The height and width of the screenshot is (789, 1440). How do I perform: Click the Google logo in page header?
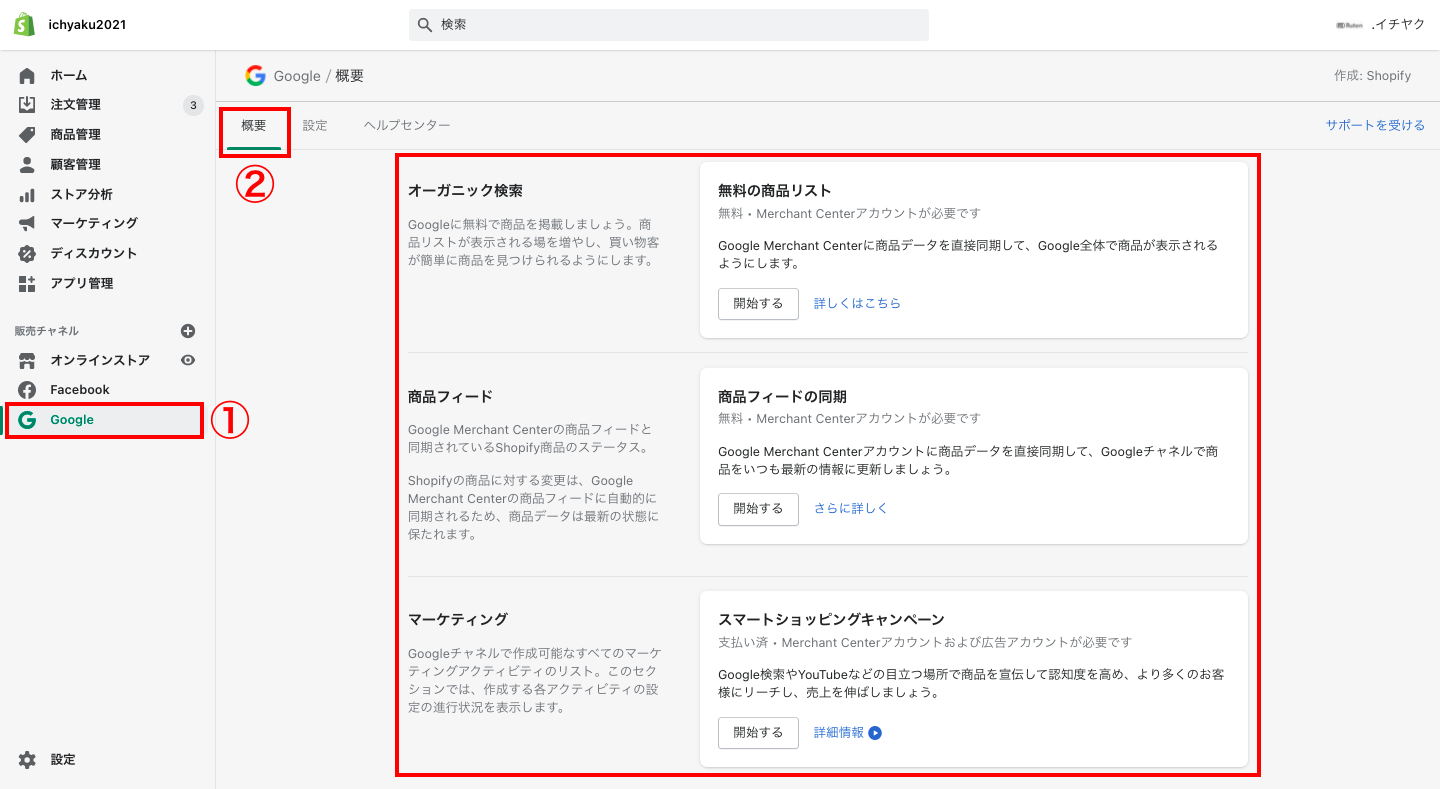[256, 76]
